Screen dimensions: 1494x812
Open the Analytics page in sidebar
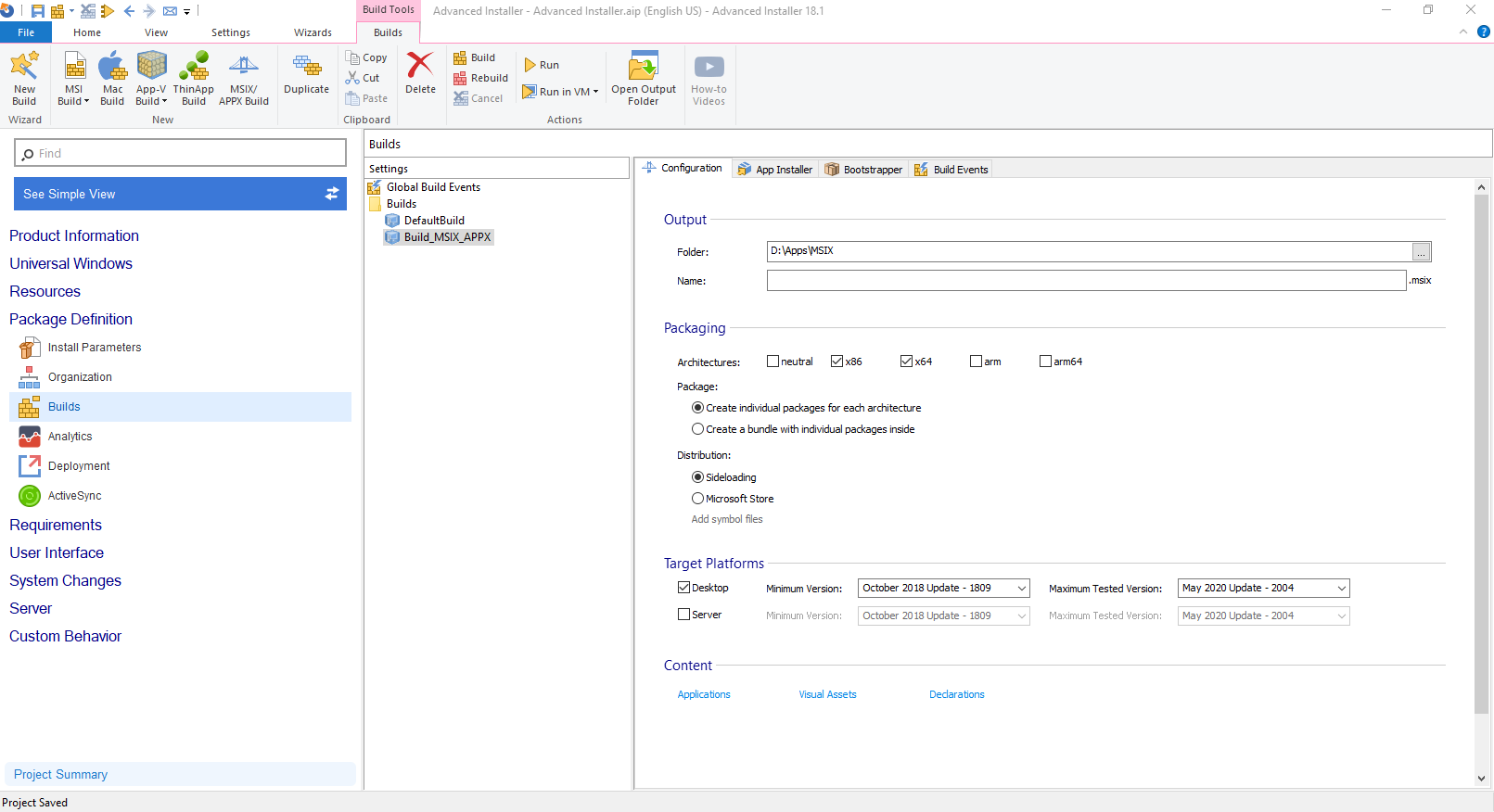point(70,437)
